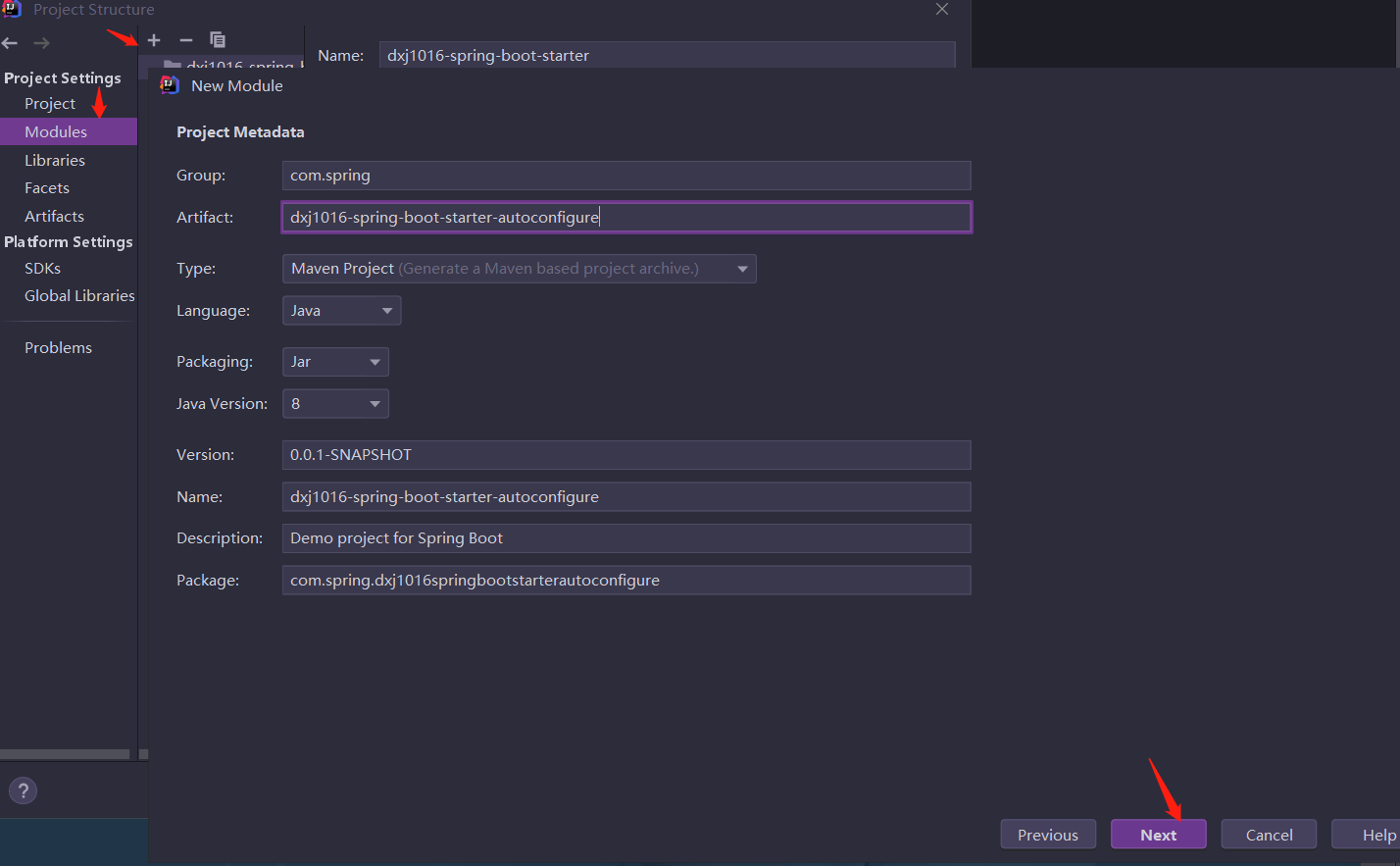
Task: Focus the Artifact input field
Action: [x=626, y=217]
